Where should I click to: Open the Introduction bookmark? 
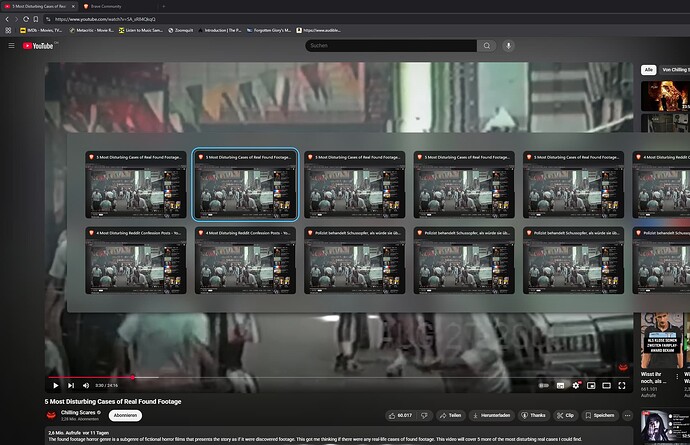click(x=220, y=30)
